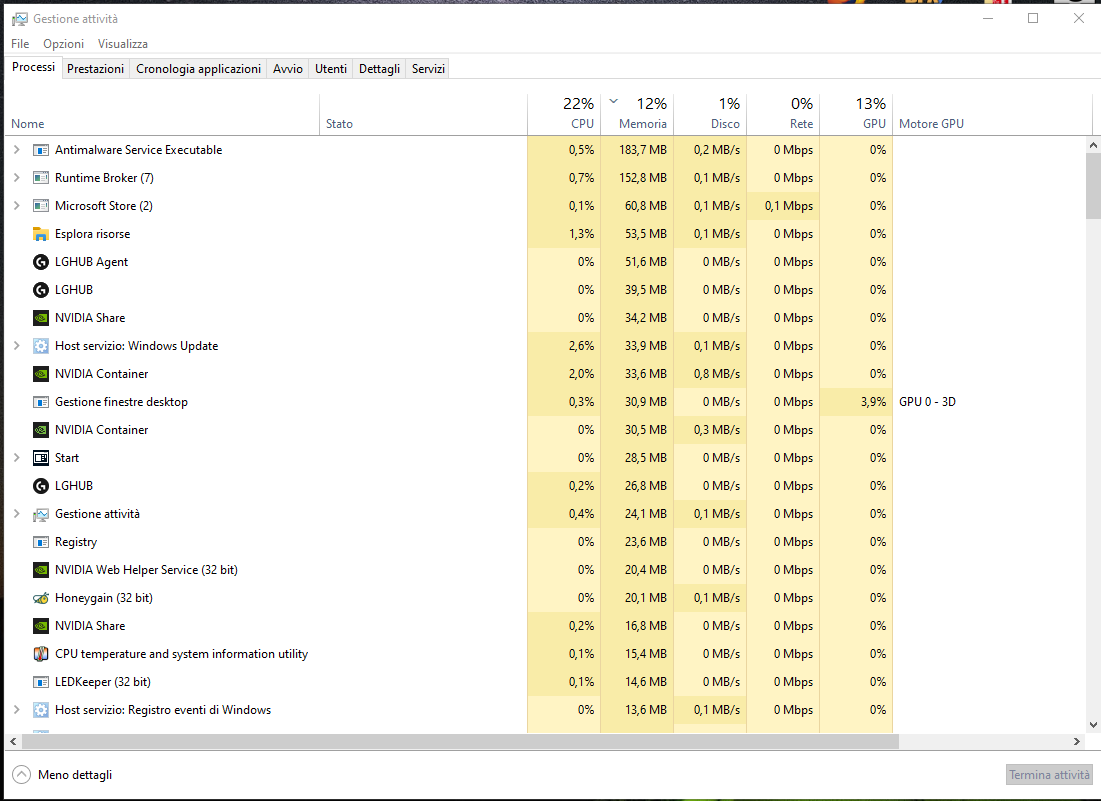Click the Start process icon
1101x801 pixels.
[x=41, y=458]
